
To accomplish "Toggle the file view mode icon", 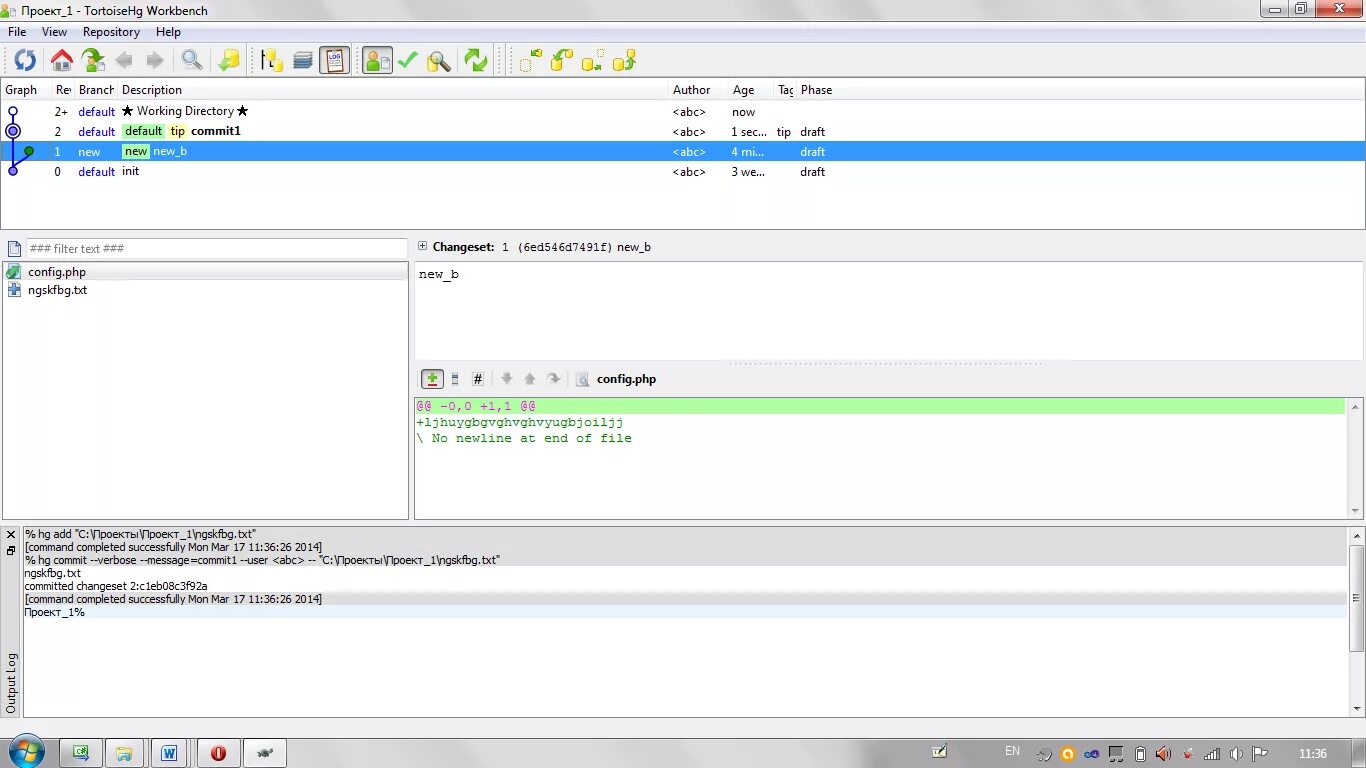I will [455, 379].
